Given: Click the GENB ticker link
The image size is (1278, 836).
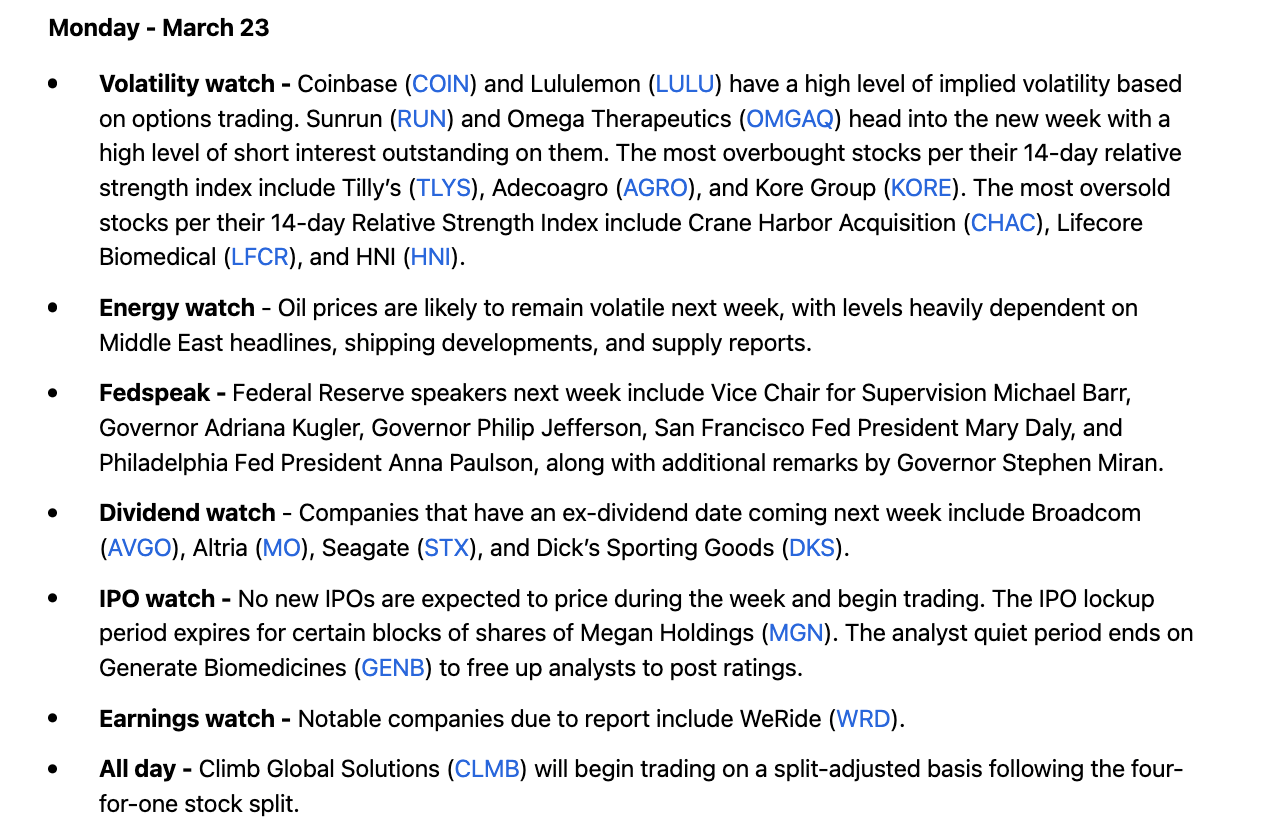Looking at the screenshot, I should [393, 668].
